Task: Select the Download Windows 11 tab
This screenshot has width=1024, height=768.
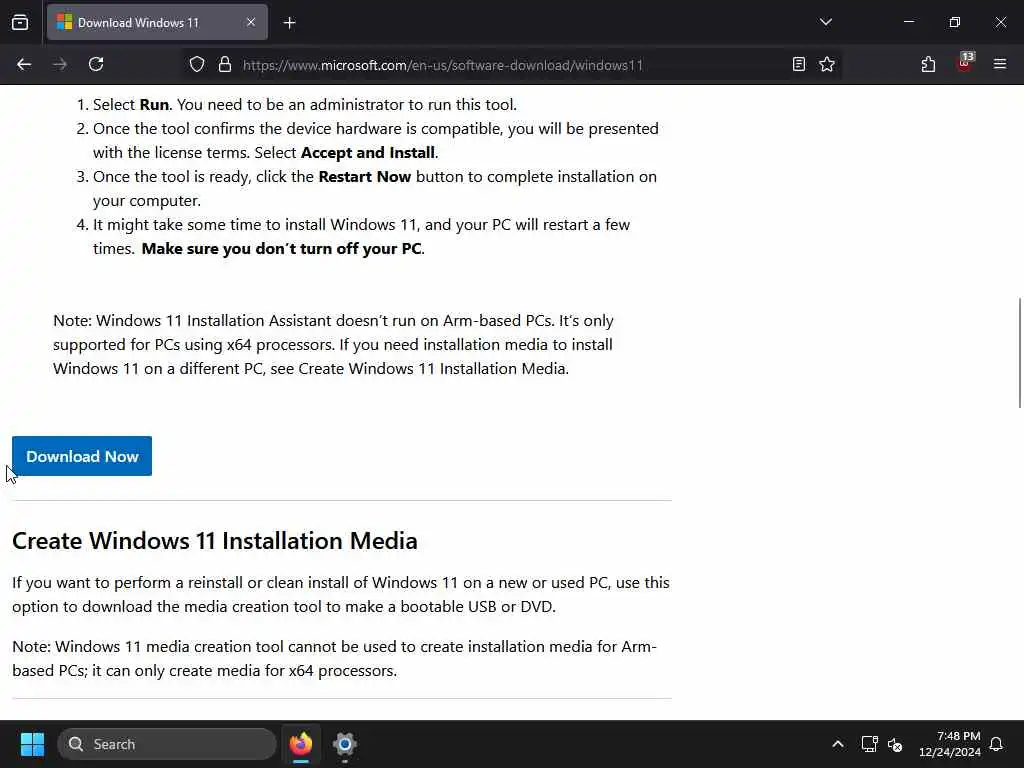Action: pyautogui.click(x=157, y=22)
